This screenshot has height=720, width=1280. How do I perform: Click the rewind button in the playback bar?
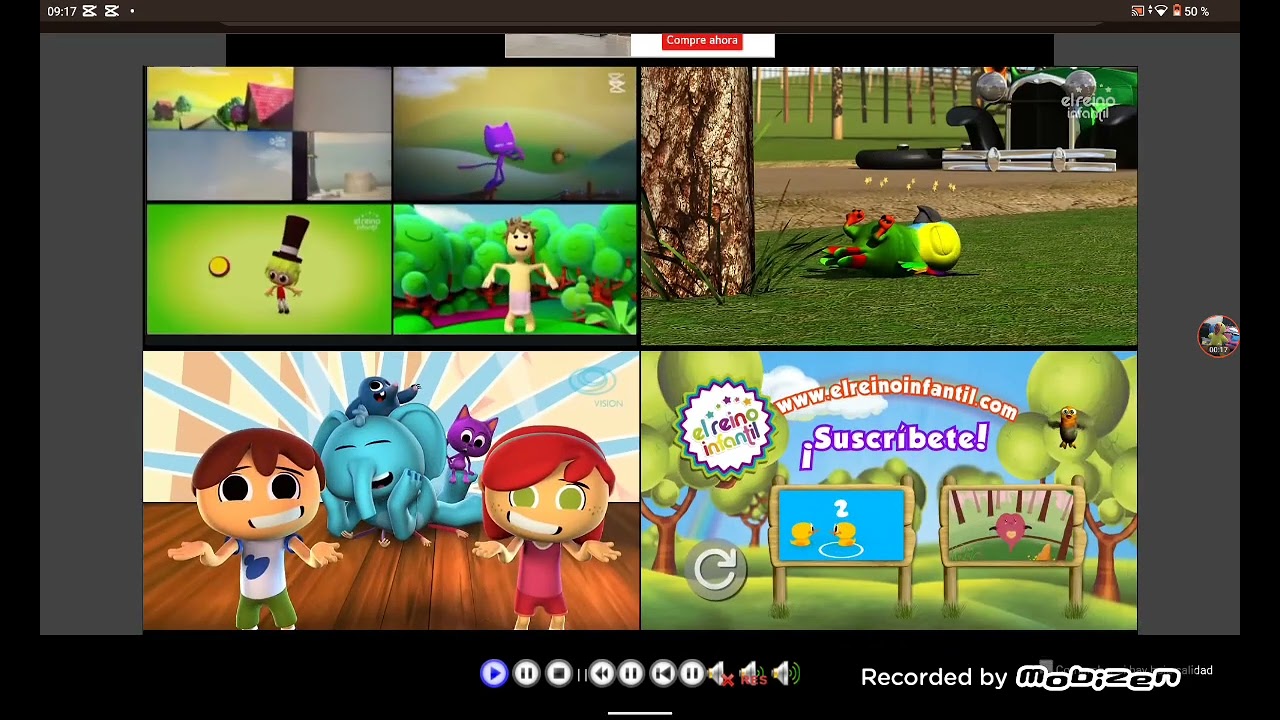pyautogui.click(x=601, y=674)
